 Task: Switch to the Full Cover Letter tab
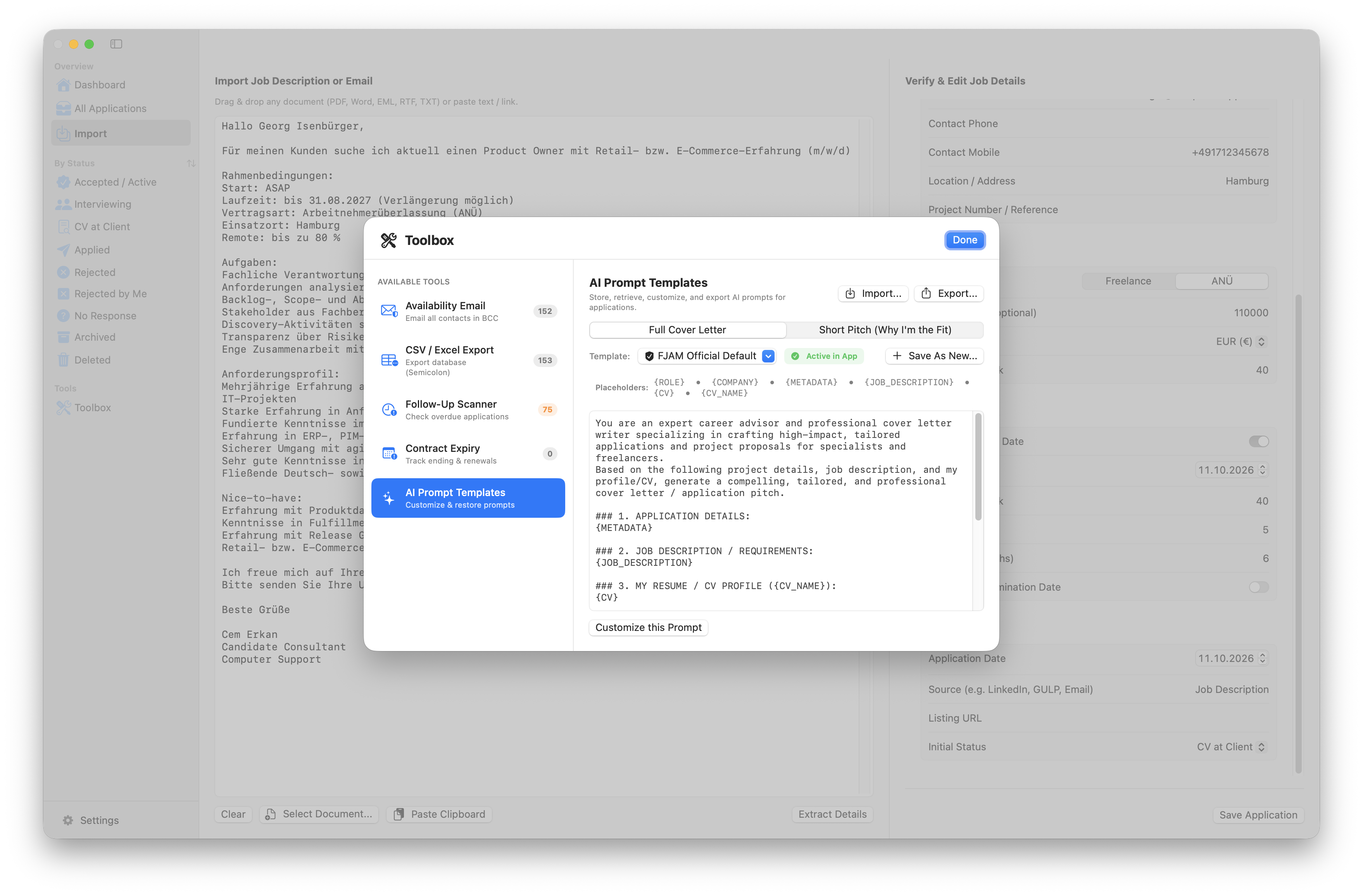point(687,330)
